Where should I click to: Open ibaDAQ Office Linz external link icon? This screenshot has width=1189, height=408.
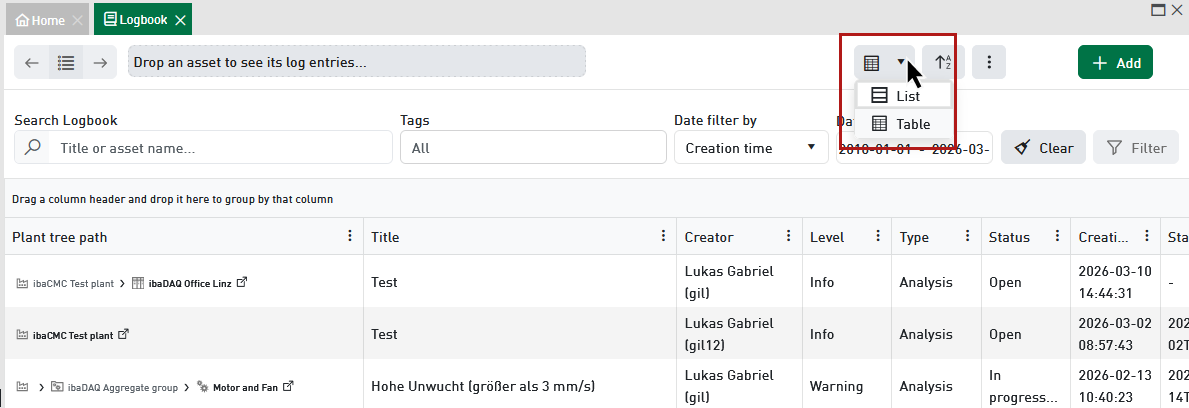[x=242, y=282]
